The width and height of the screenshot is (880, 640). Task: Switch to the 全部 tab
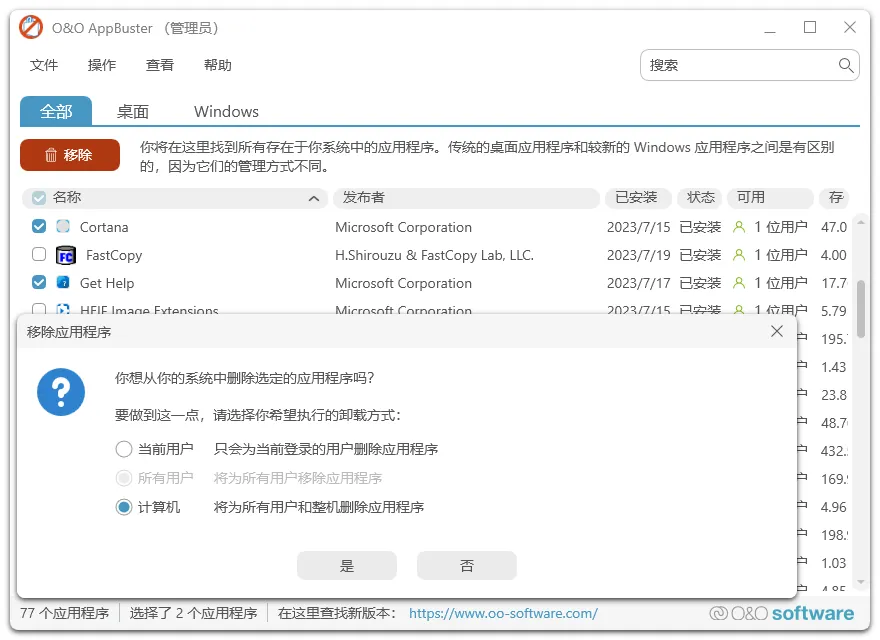click(x=56, y=111)
